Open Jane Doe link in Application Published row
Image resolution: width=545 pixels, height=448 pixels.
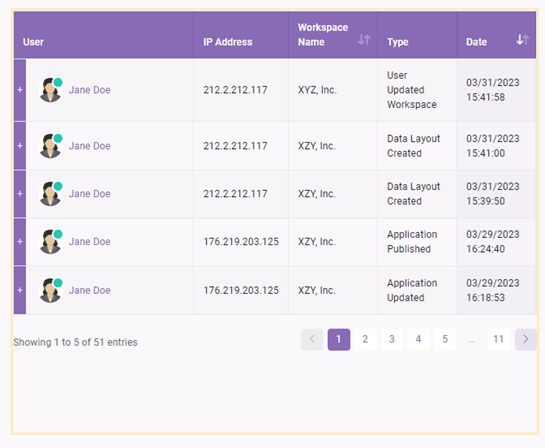pyautogui.click(x=90, y=242)
